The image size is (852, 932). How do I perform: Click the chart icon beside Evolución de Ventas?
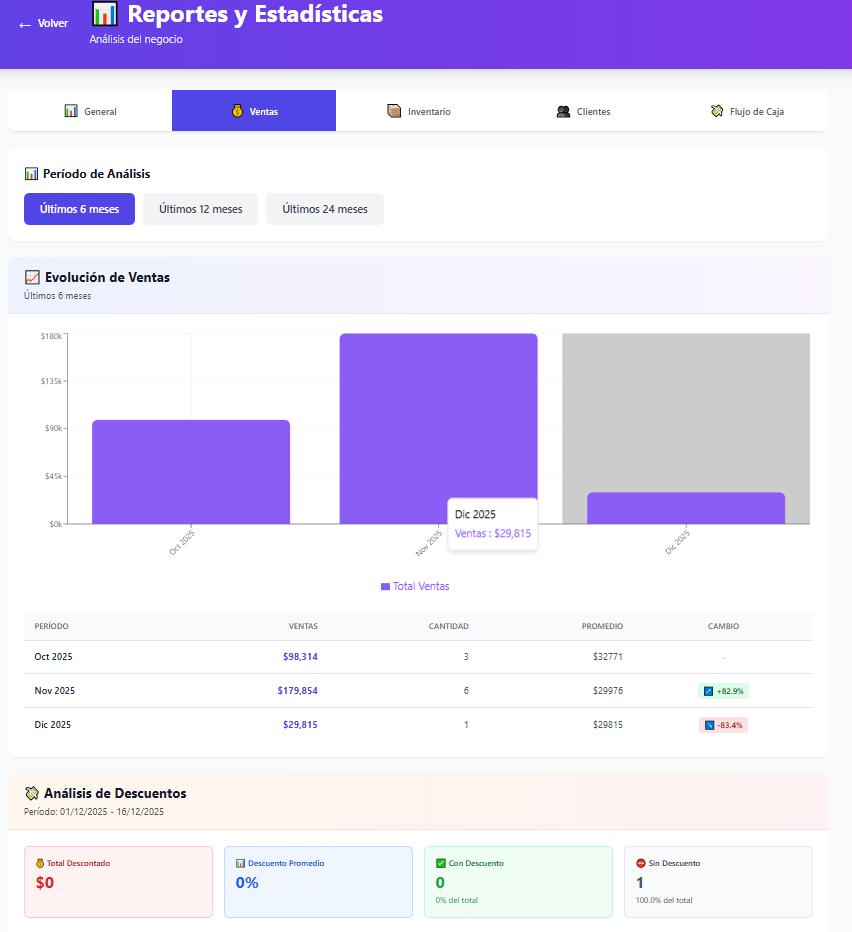(x=32, y=277)
